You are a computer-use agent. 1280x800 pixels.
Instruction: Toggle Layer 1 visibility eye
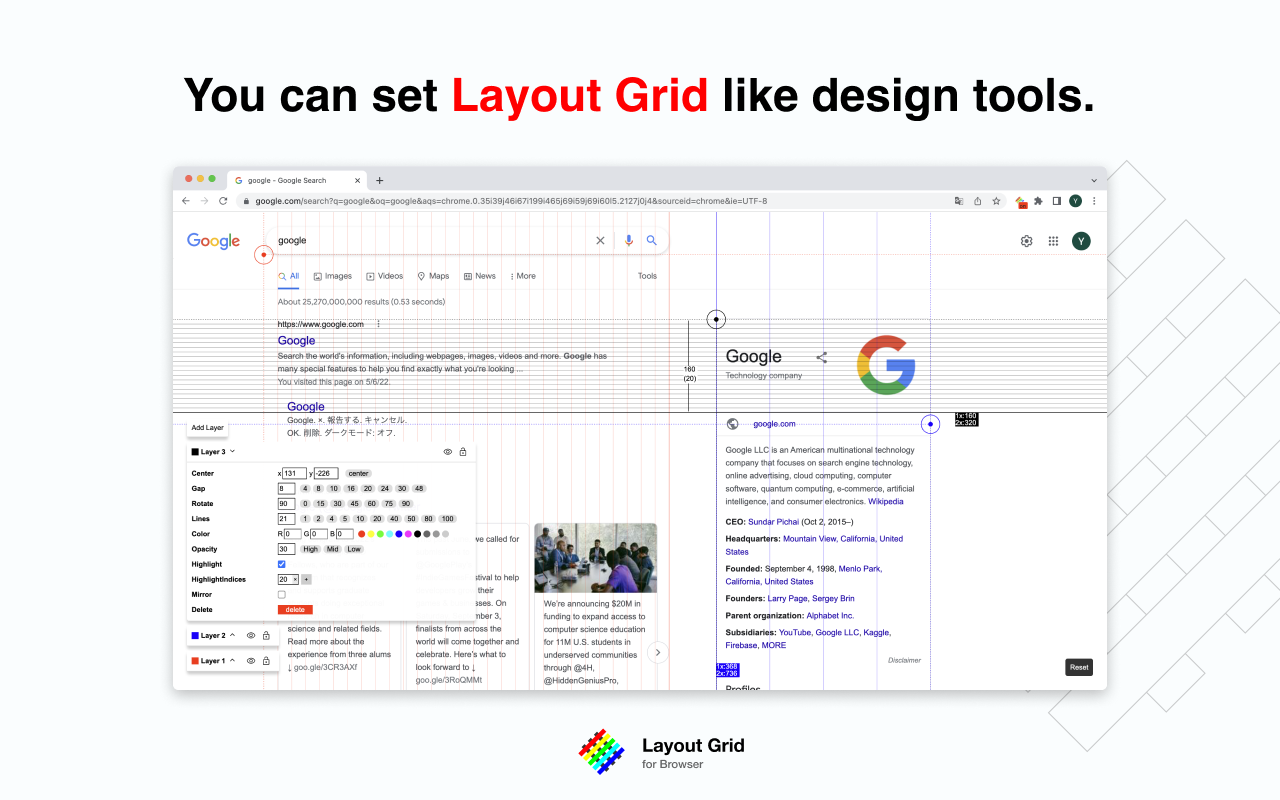click(251, 661)
